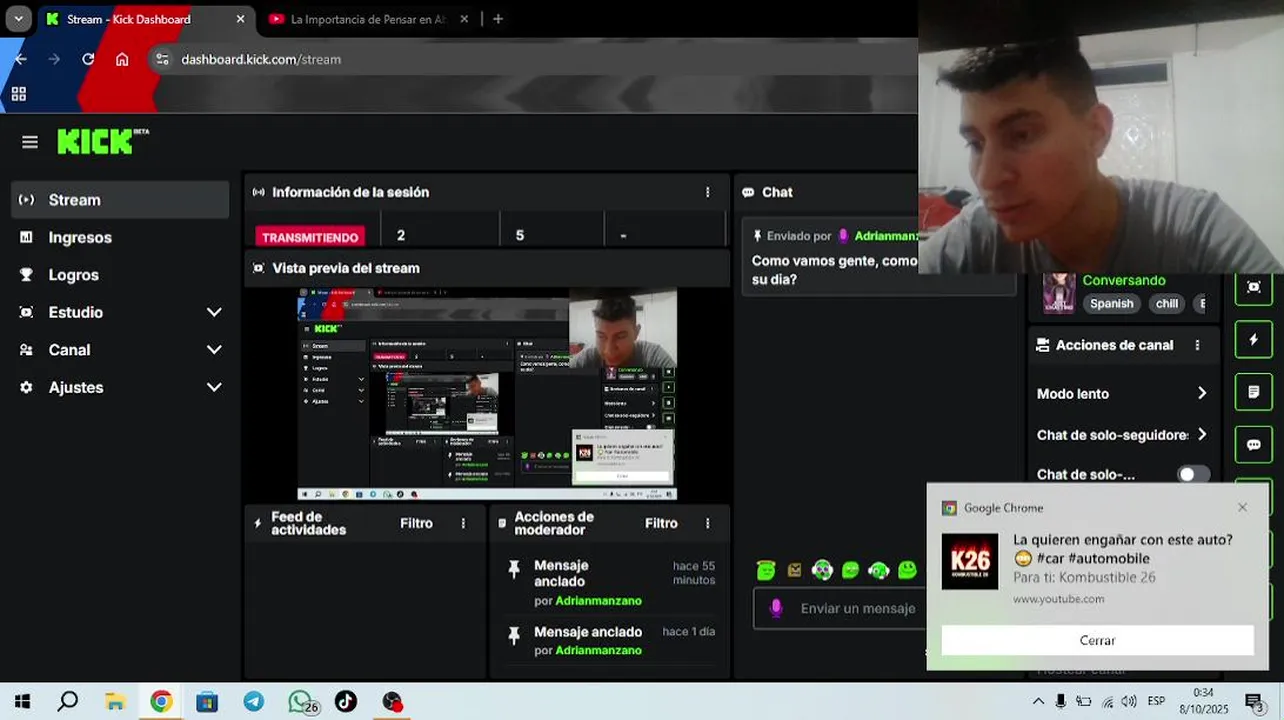Screen dimensions: 1284x720
Task: Click the notes document widget button
Action: (1253, 392)
